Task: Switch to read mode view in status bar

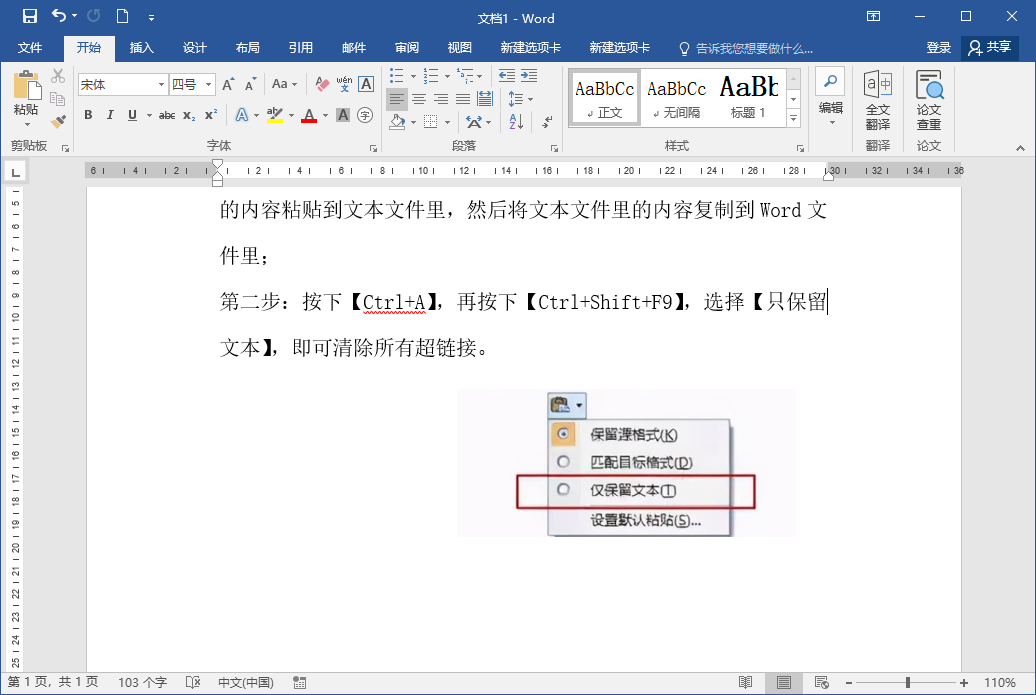Action: tap(745, 682)
